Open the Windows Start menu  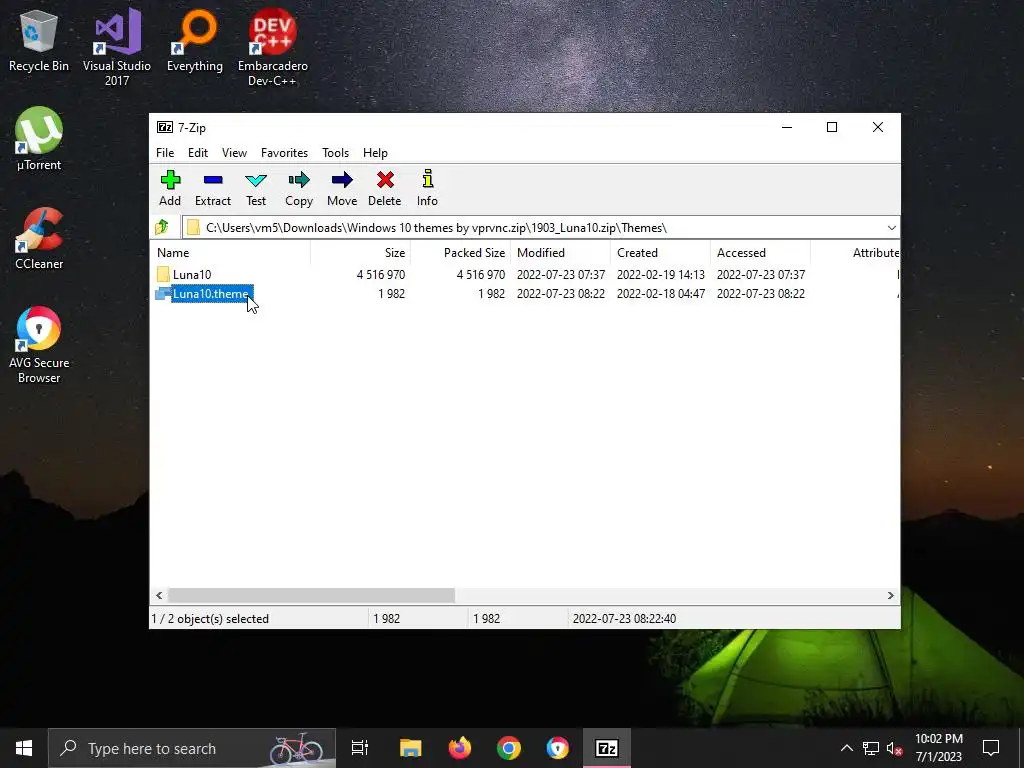pyautogui.click(x=24, y=748)
